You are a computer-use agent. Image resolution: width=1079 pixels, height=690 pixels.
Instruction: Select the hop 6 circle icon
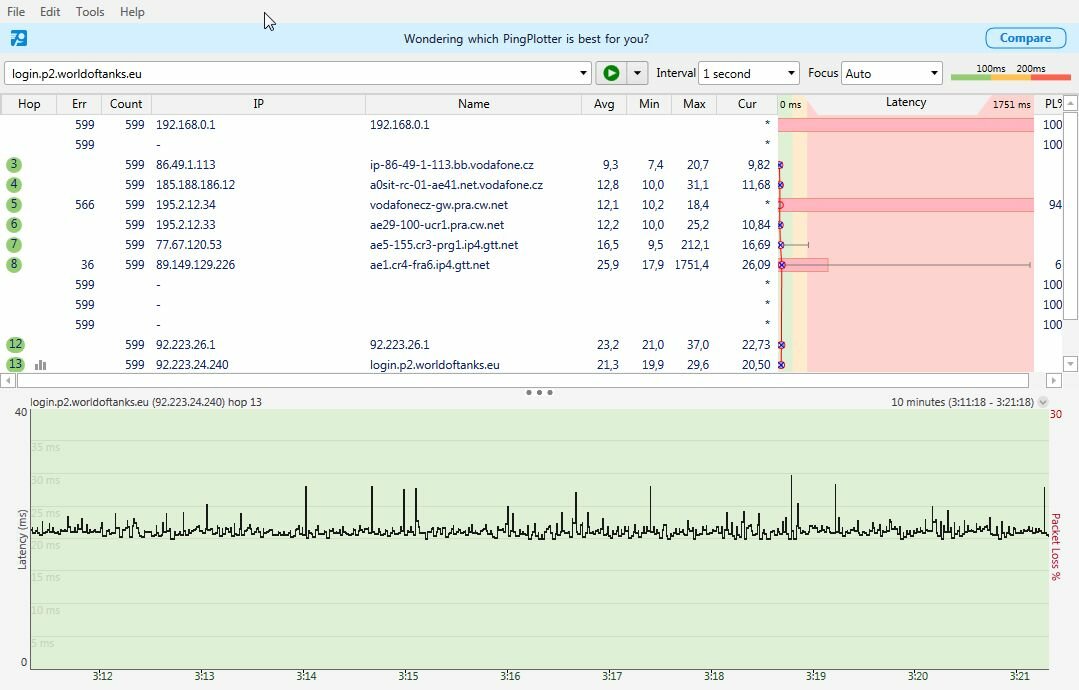pyautogui.click(x=14, y=224)
